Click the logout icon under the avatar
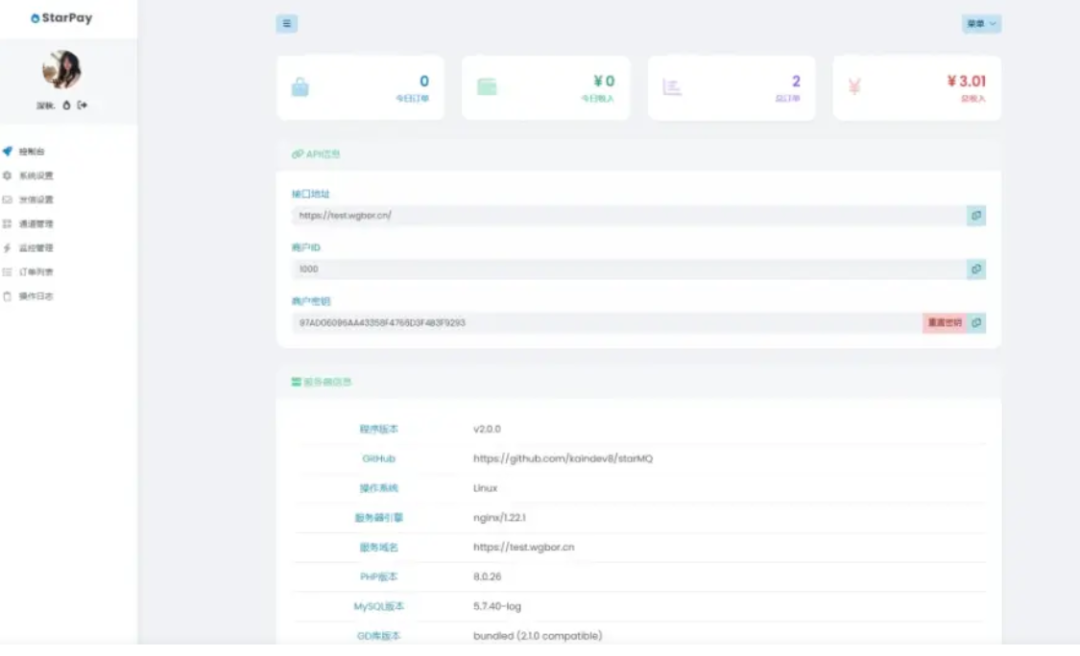The width and height of the screenshot is (1080, 656). [83, 105]
